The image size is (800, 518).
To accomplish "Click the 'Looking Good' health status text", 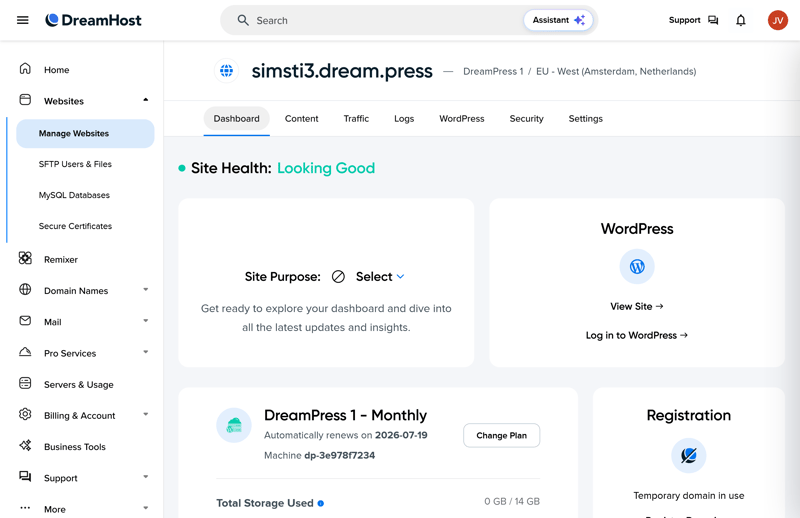I will pyautogui.click(x=326, y=168).
